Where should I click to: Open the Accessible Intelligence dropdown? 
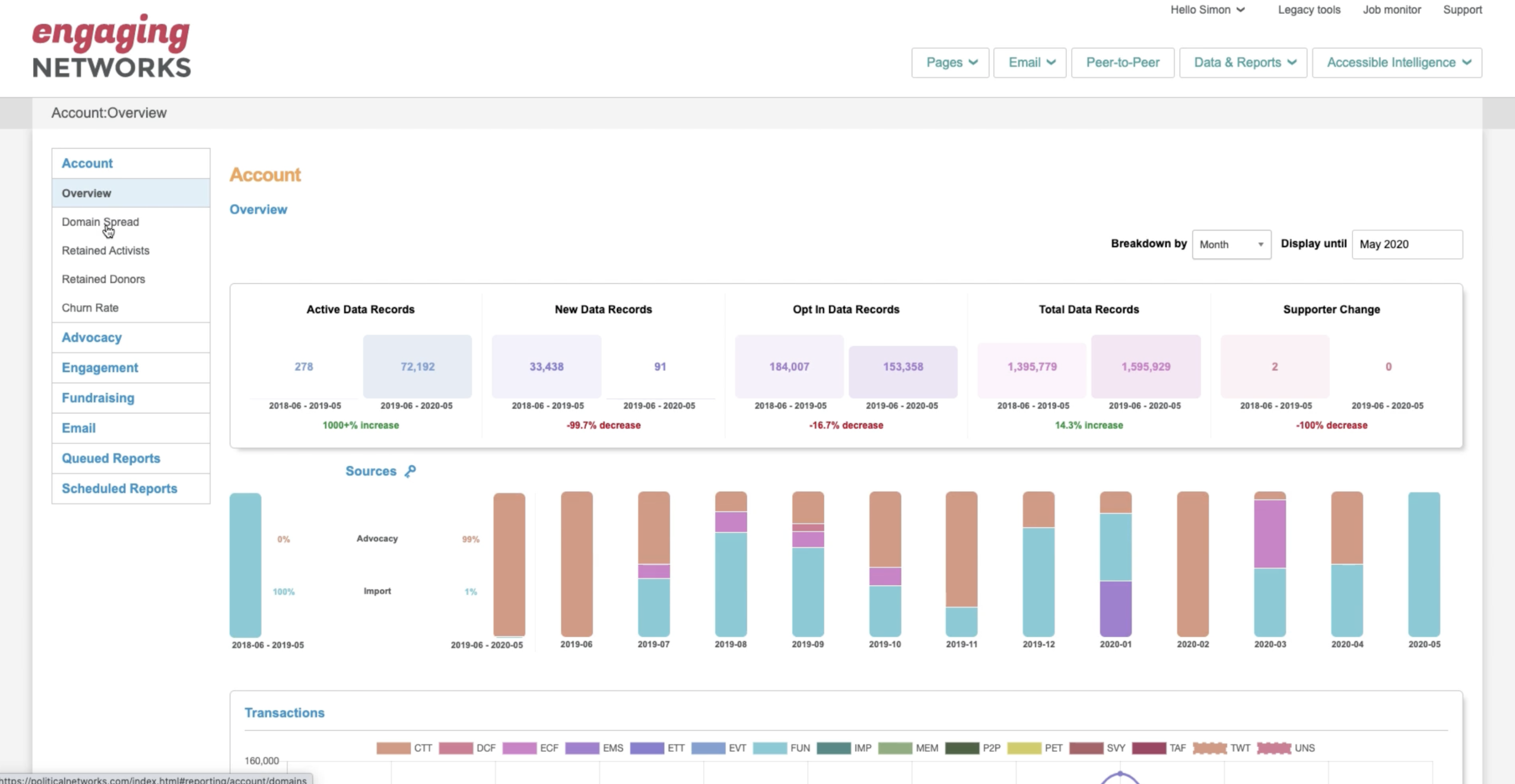click(x=1397, y=62)
